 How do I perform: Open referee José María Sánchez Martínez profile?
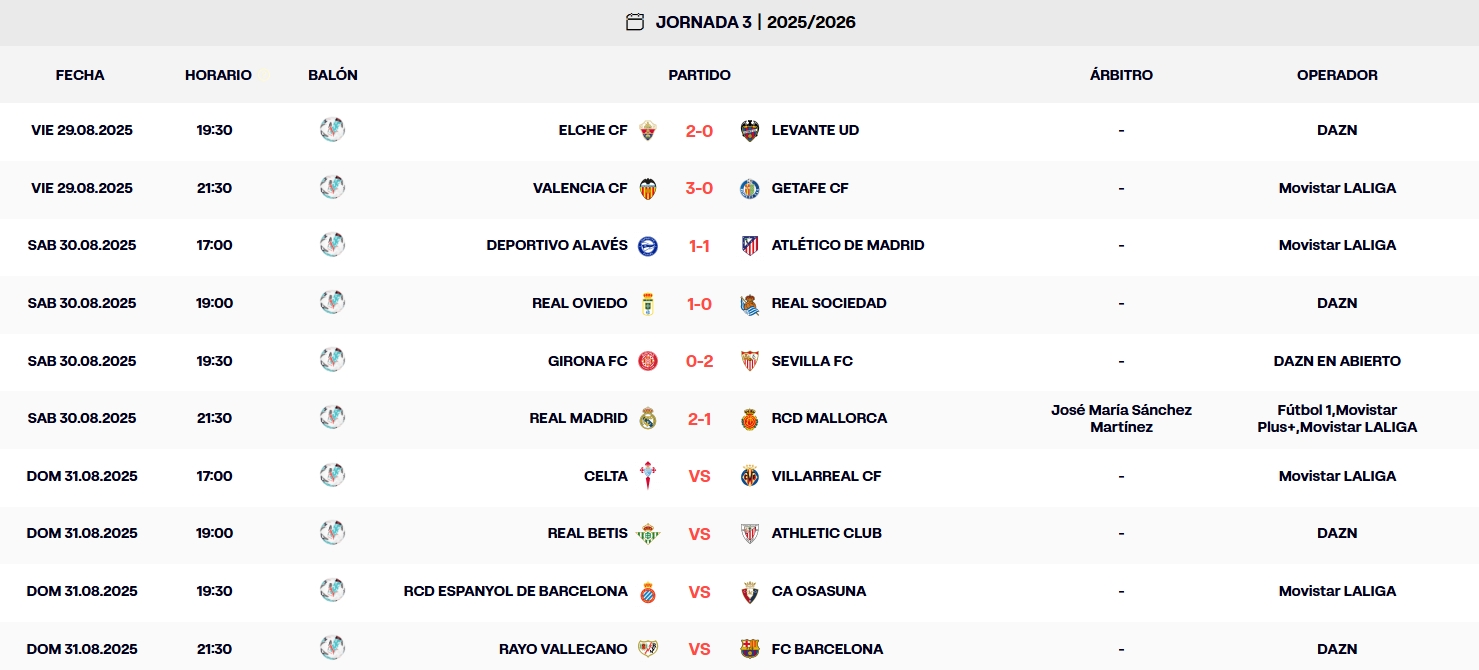[1122, 418]
